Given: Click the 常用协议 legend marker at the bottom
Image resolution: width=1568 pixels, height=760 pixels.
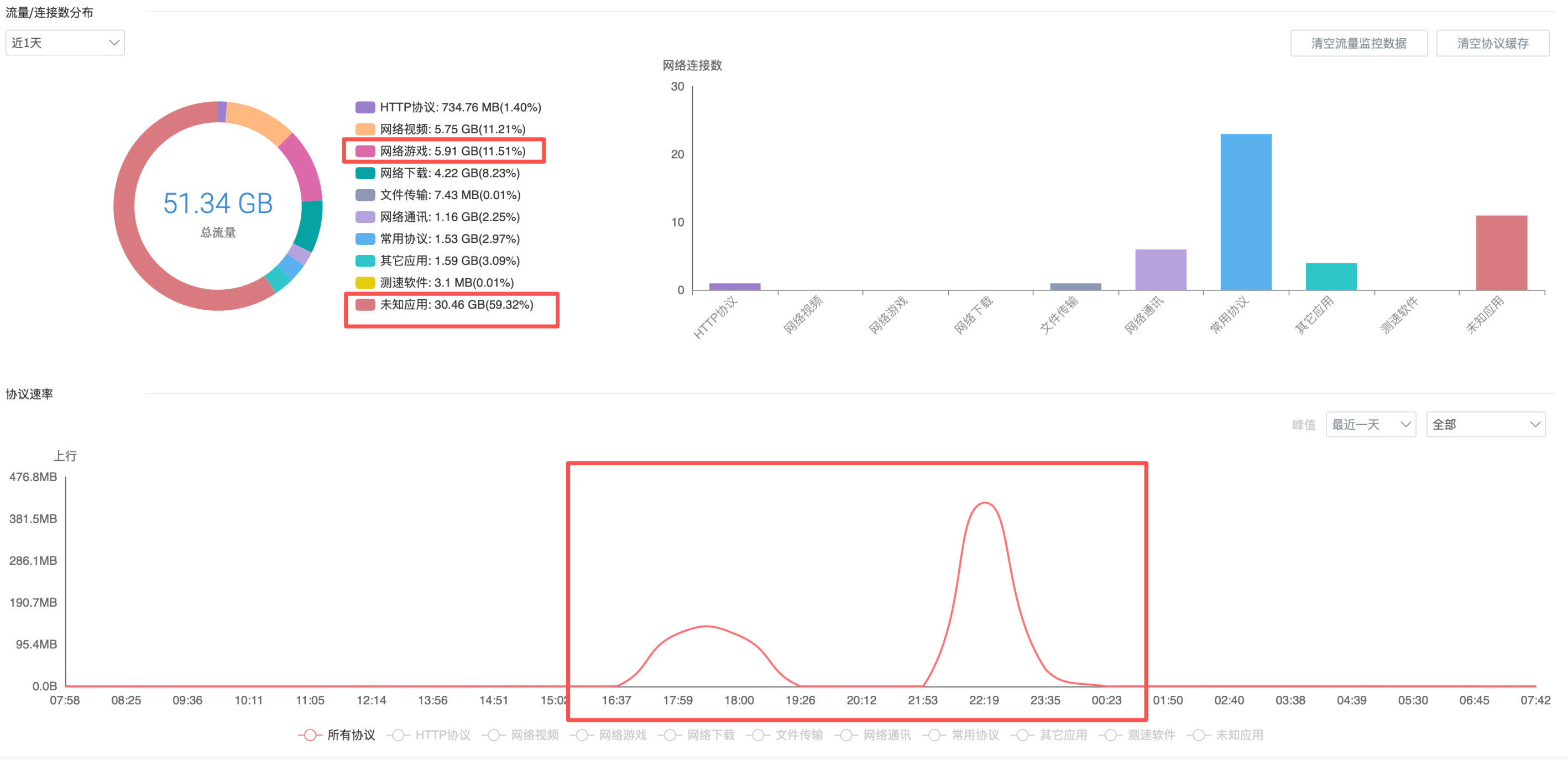Looking at the screenshot, I should (934, 735).
